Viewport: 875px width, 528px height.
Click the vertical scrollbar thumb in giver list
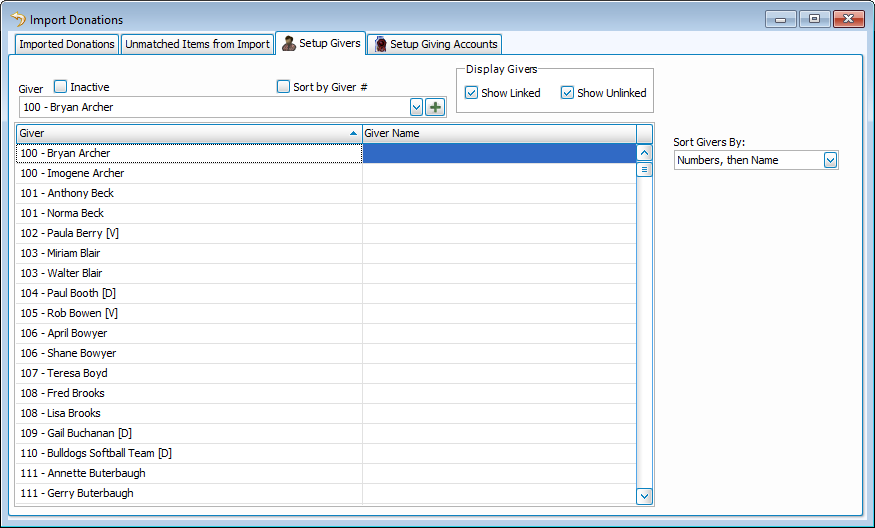coord(644,170)
